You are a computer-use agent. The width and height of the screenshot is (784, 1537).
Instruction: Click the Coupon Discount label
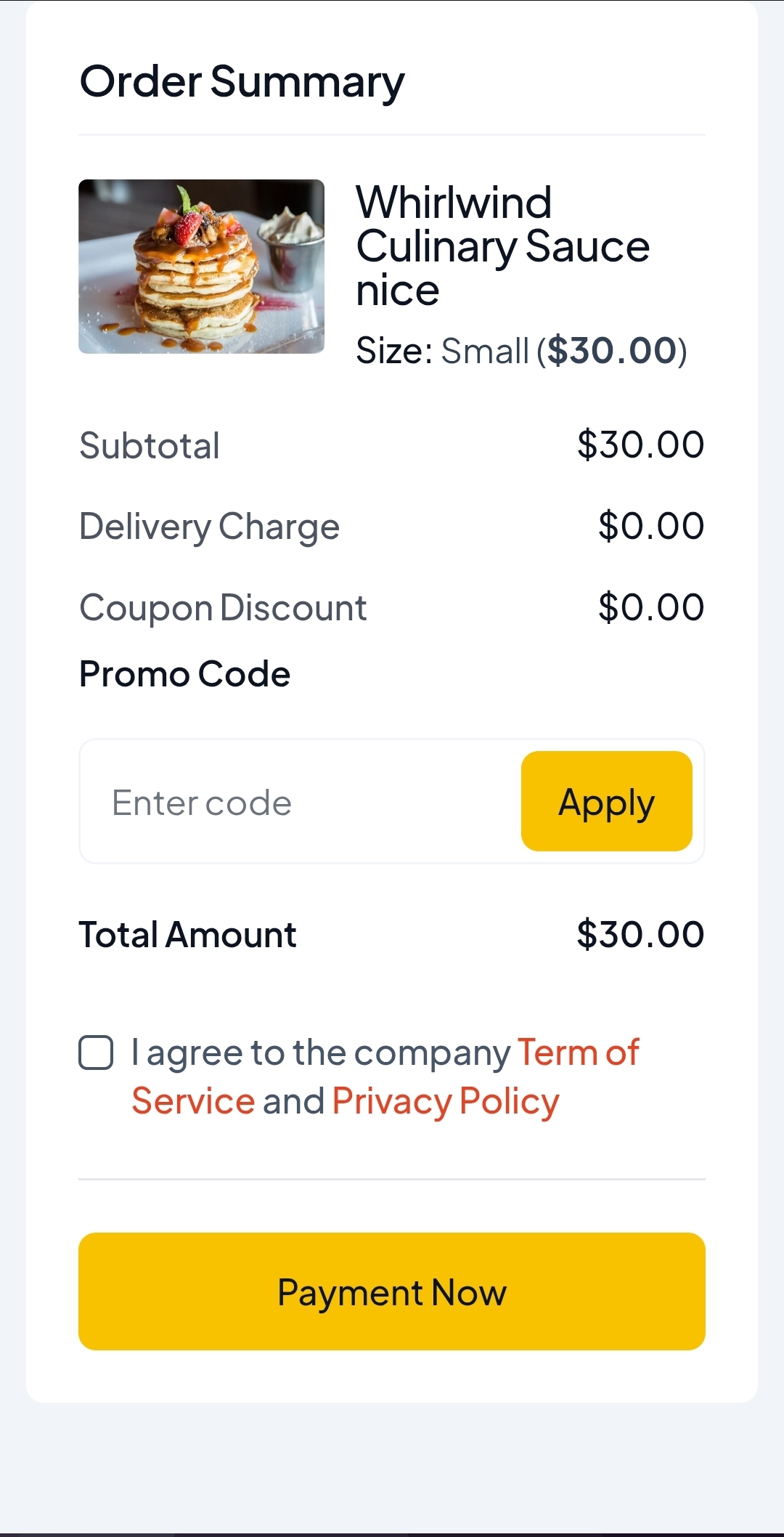click(x=223, y=608)
